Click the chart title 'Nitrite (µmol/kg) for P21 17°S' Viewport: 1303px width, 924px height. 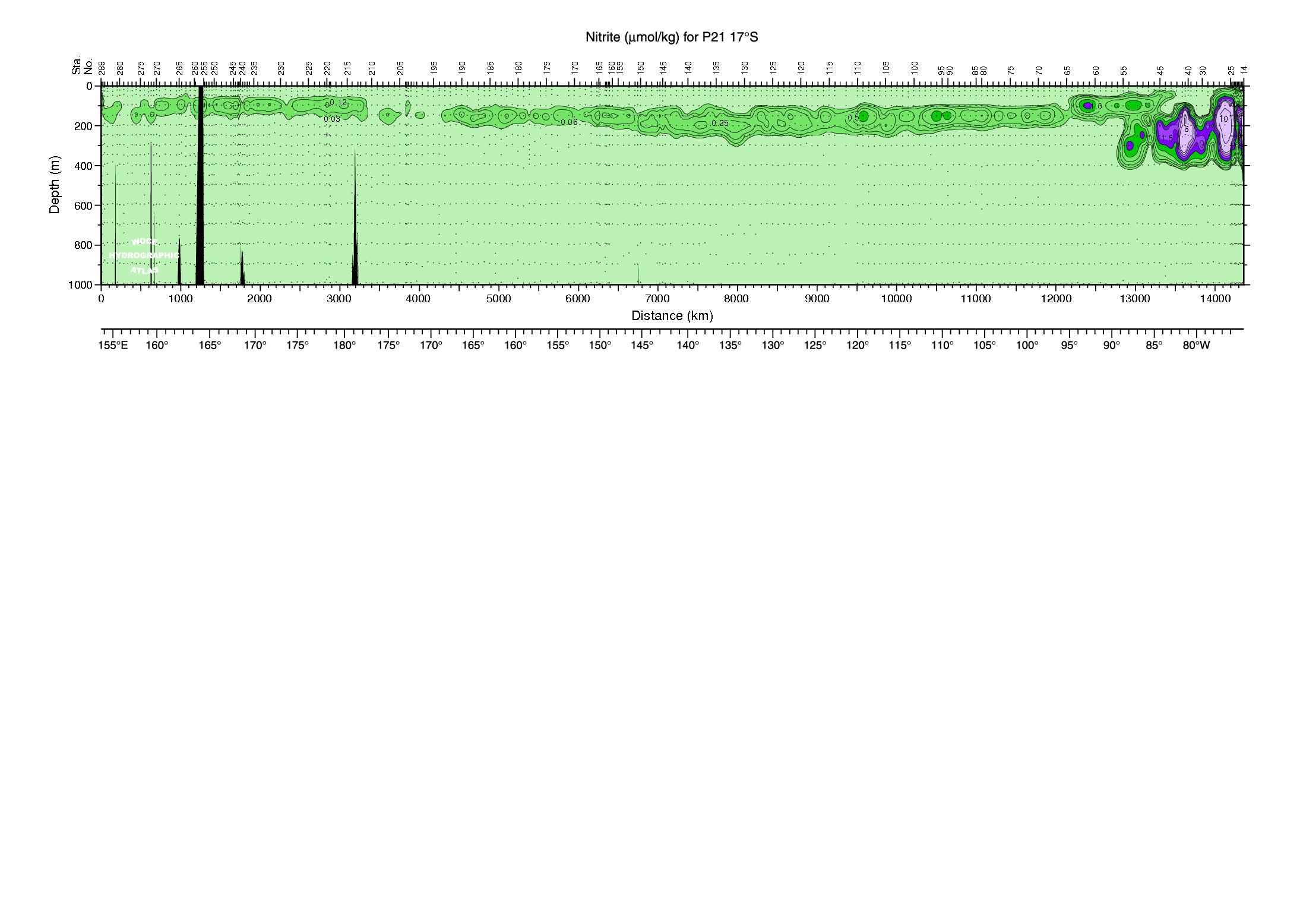(672, 37)
